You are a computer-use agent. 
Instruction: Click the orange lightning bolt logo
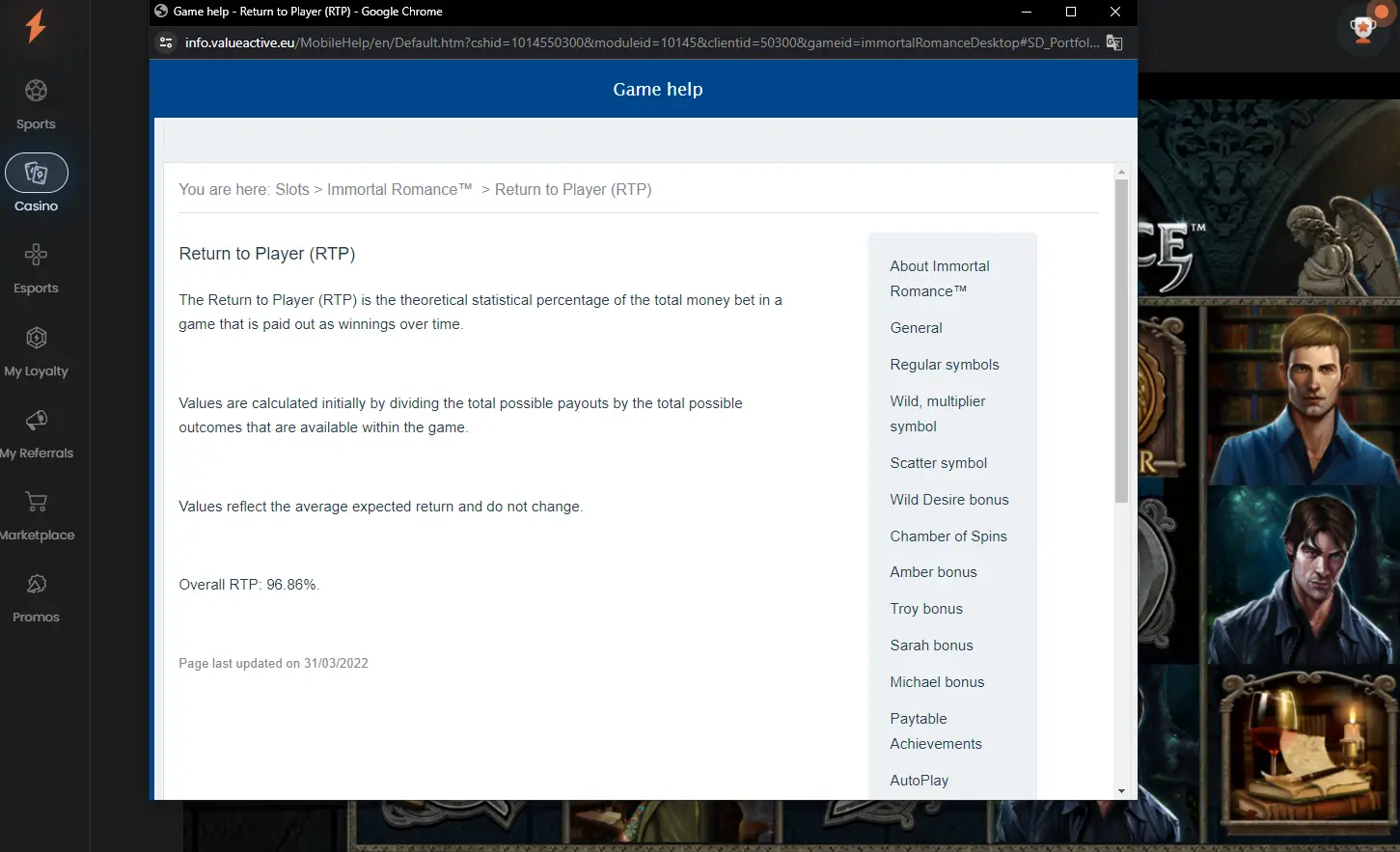tap(36, 26)
